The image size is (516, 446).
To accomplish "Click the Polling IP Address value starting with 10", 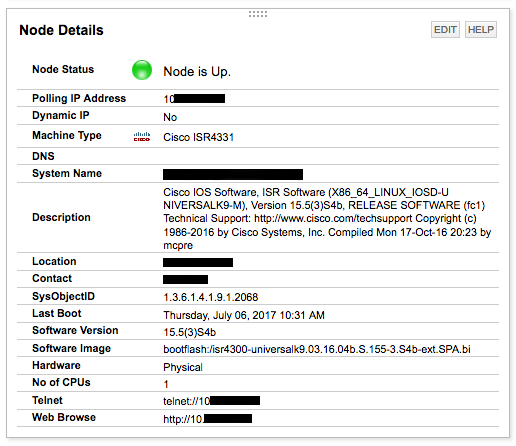I will point(194,99).
